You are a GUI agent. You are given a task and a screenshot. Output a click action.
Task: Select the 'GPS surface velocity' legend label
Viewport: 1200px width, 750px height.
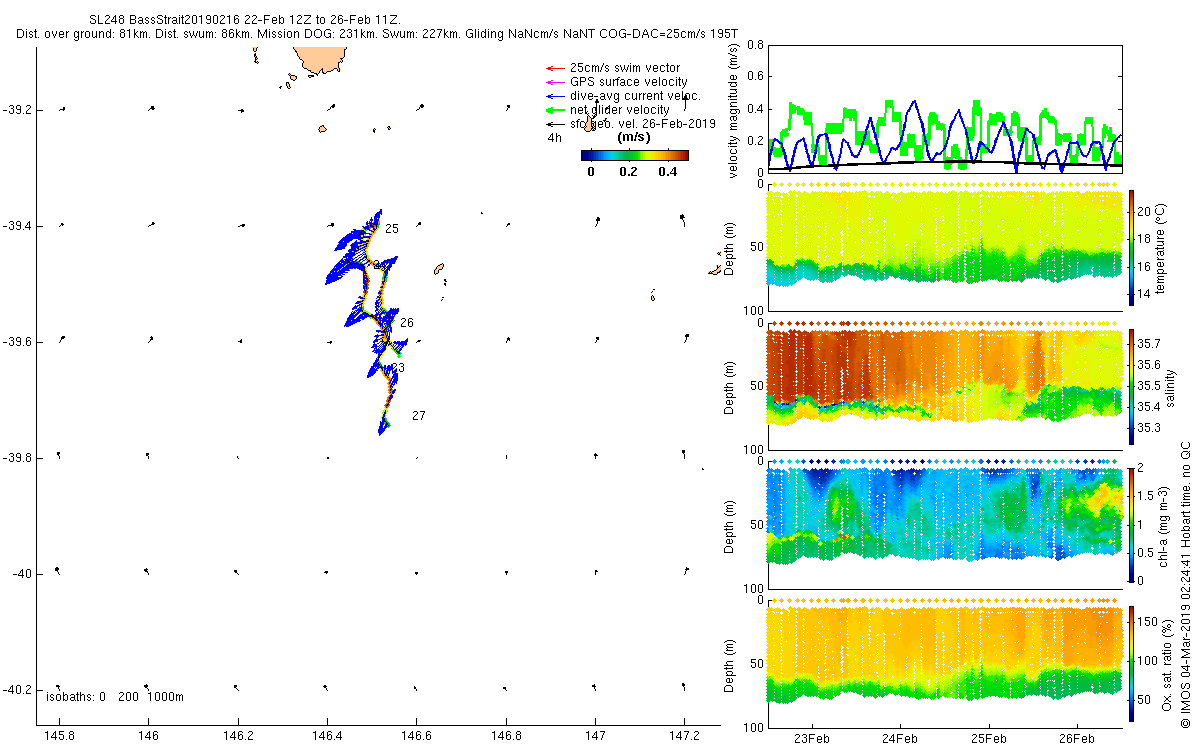pos(629,82)
